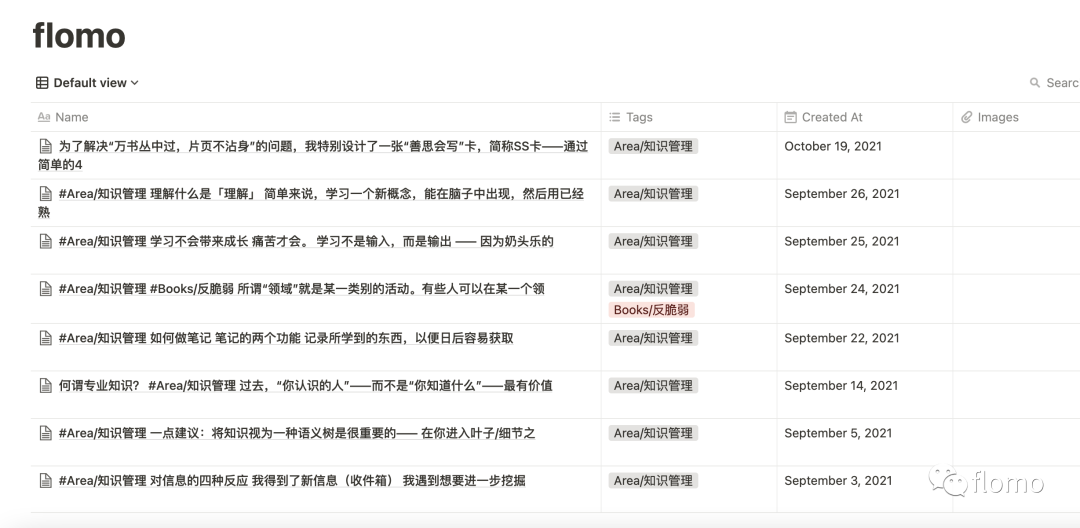Click the paperclip icon in Images header
The height and width of the screenshot is (528, 1080).
pos(966,118)
